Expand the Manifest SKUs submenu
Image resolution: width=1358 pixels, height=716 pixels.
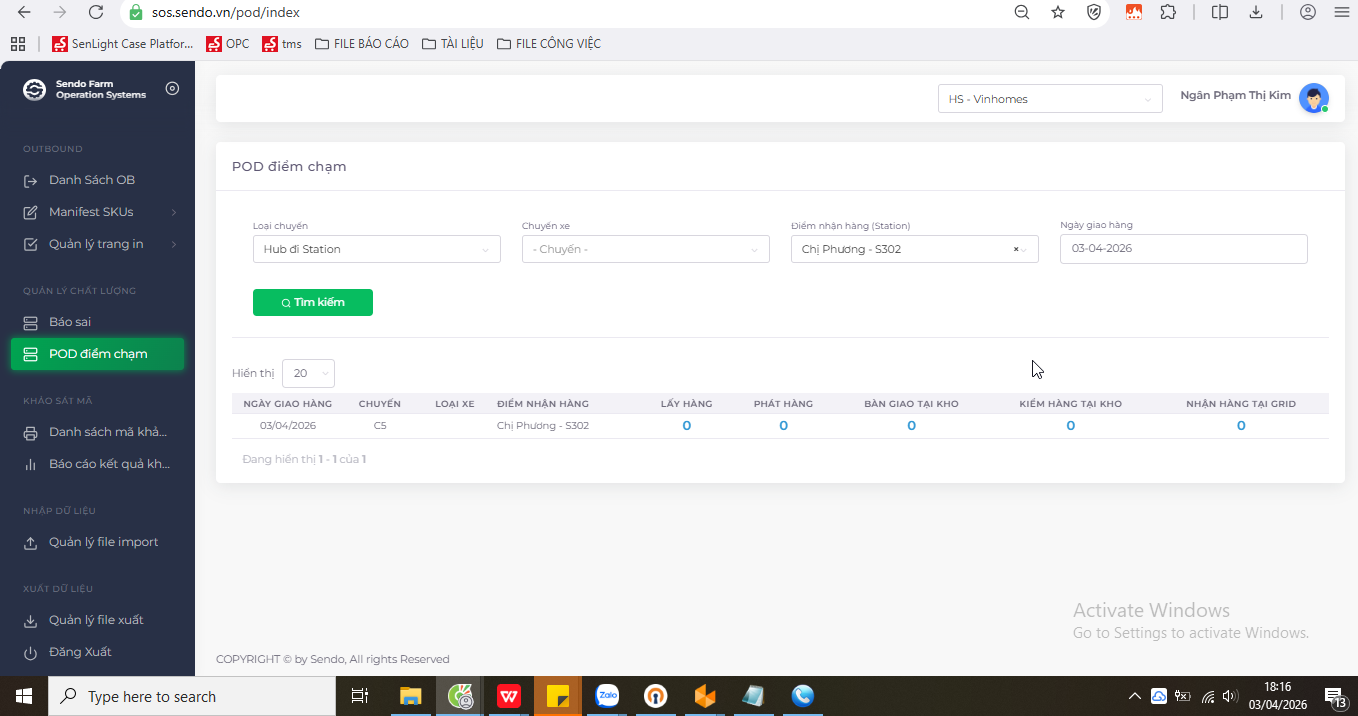(98, 212)
